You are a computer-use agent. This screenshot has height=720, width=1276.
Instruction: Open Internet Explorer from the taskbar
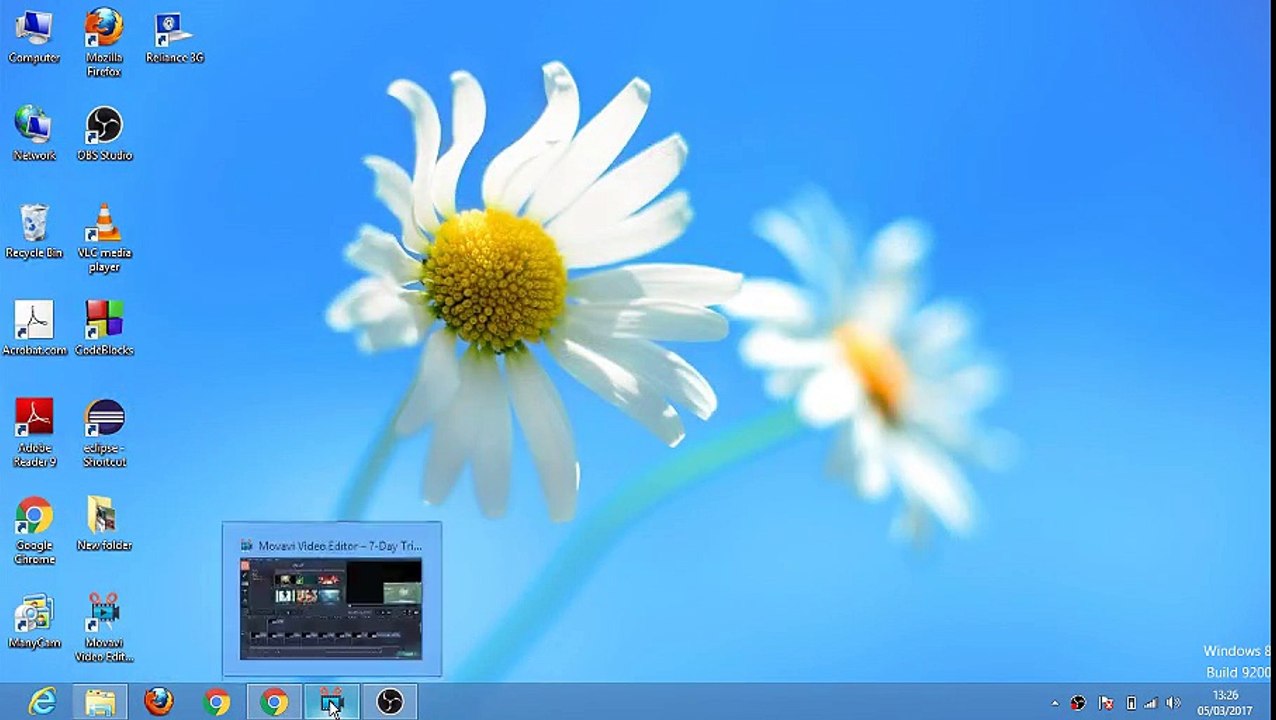coord(42,702)
